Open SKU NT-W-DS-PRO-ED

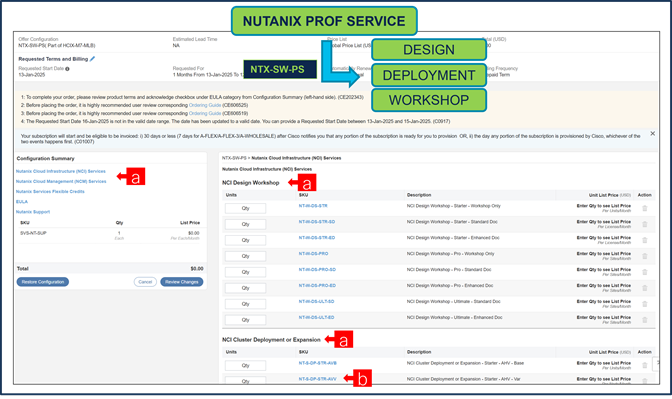[317, 286]
